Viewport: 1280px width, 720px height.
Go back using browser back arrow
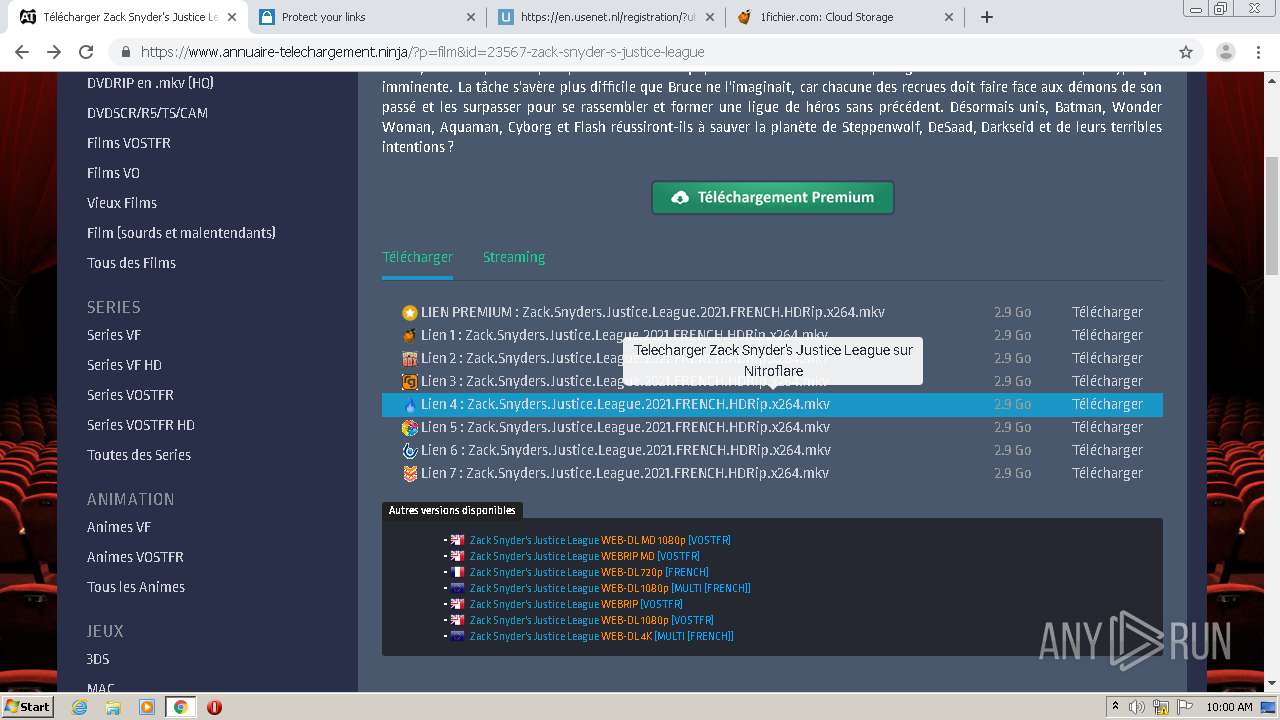tap(22, 52)
